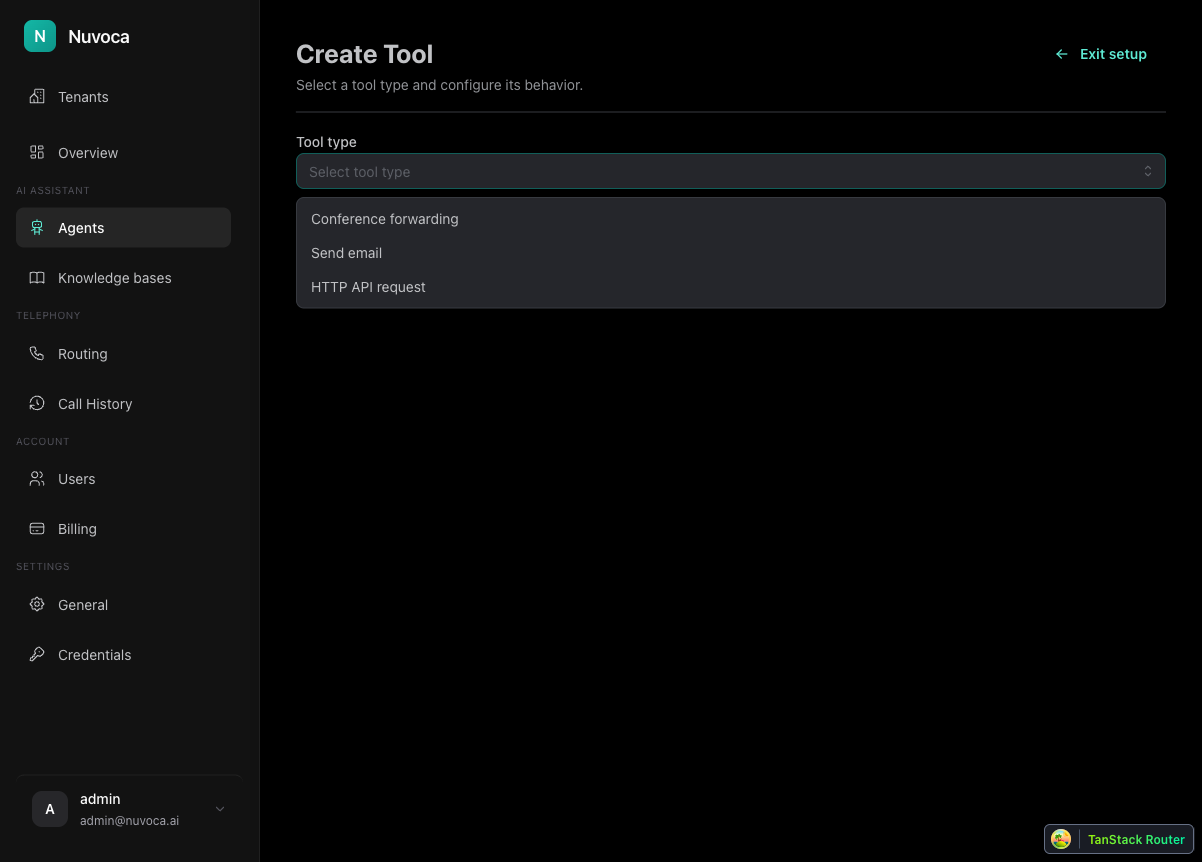Click the Create Tool heading
The height and width of the screenshot is (862, 1202).
point(365,54)
